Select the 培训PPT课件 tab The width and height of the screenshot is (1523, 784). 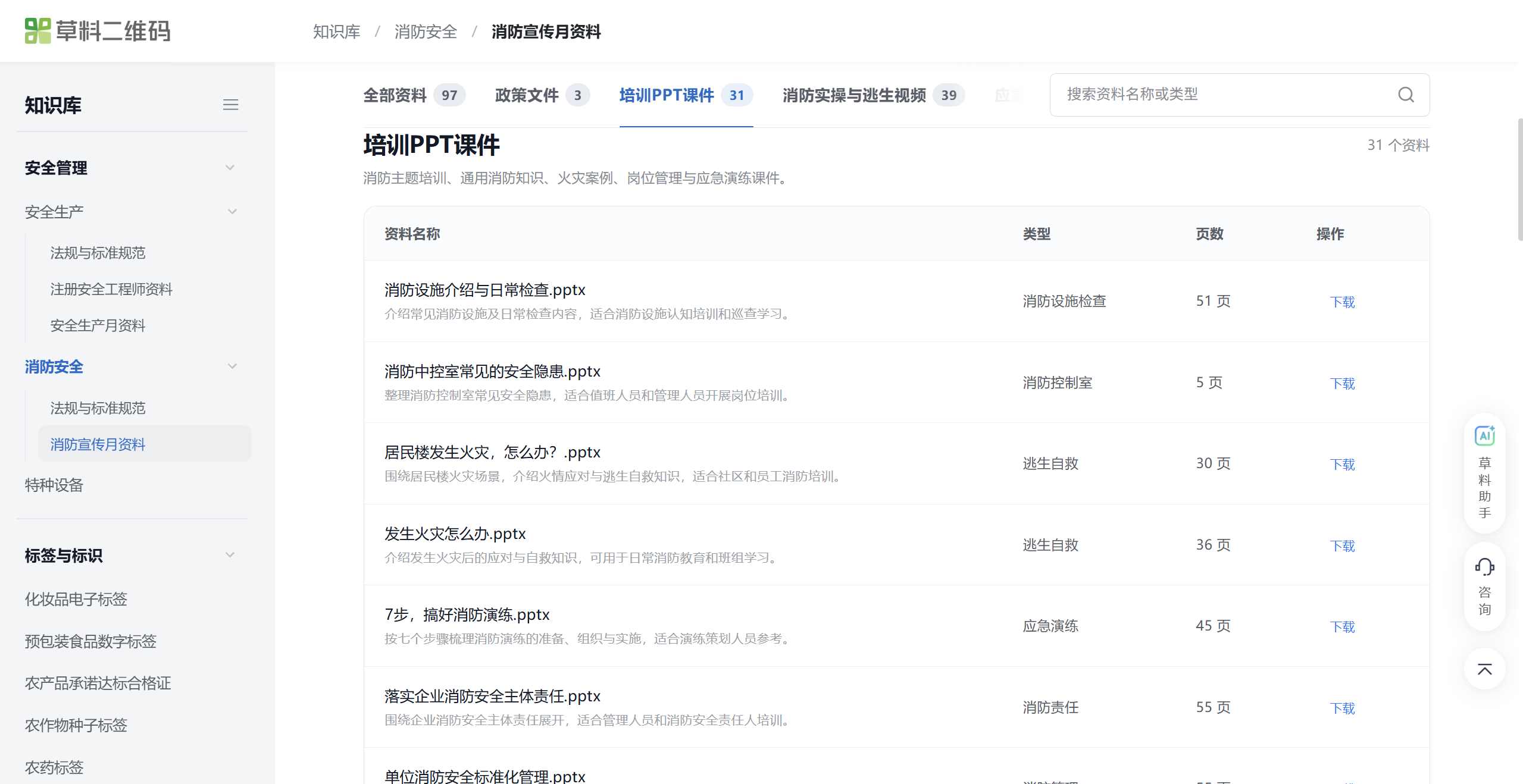686,95
